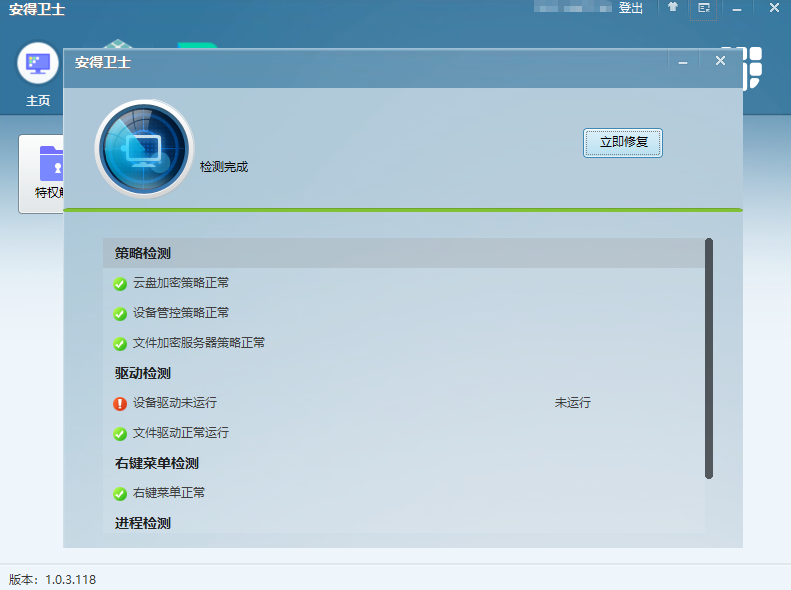The width and height of the screenshot is (791, 590).
Task: Click the red warning icon beside 设备驱动未运行
Action: pyautogui.click(x=120, y=404)
